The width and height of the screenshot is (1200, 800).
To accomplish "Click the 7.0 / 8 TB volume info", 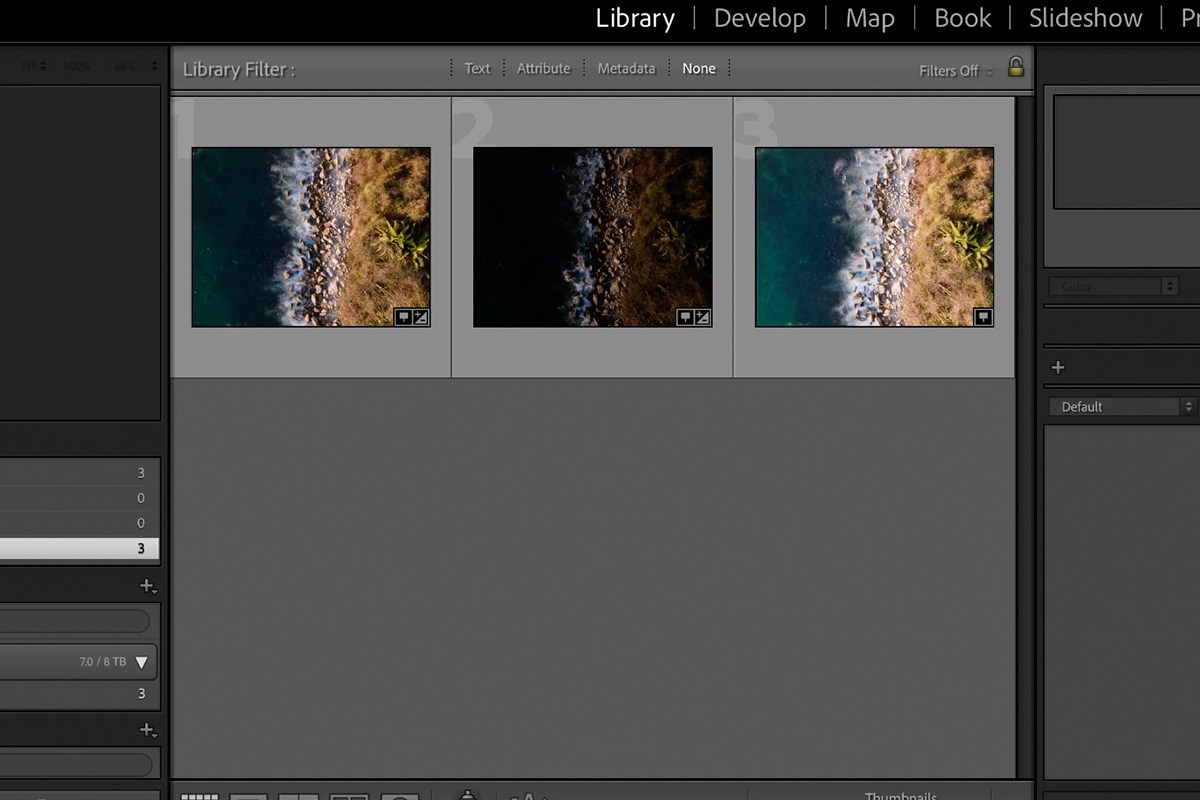I will pyautogui.click(x=103, y=662).
